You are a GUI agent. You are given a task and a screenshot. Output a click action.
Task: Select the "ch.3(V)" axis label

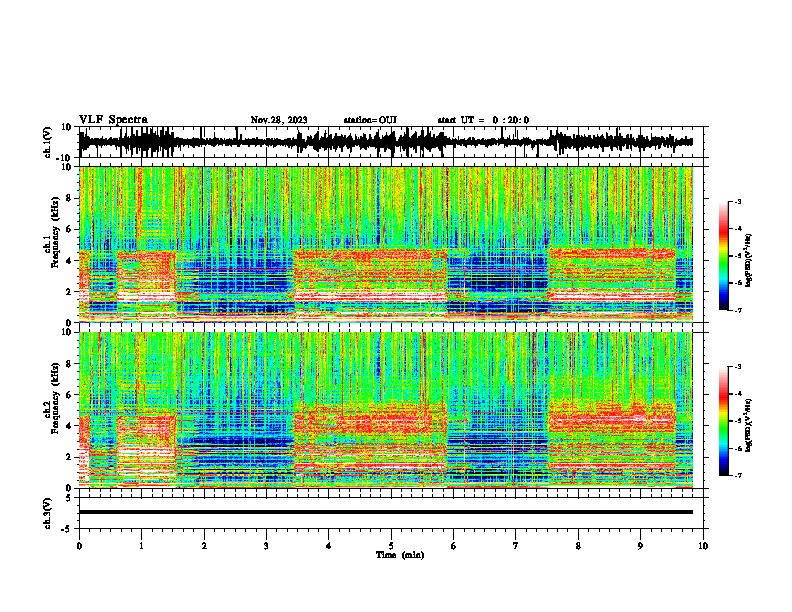pos(48,513)
